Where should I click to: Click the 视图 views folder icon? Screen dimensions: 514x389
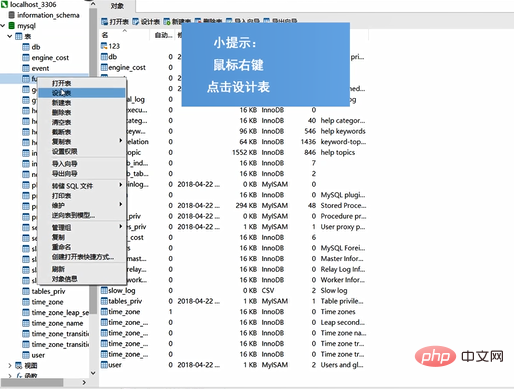19,366
